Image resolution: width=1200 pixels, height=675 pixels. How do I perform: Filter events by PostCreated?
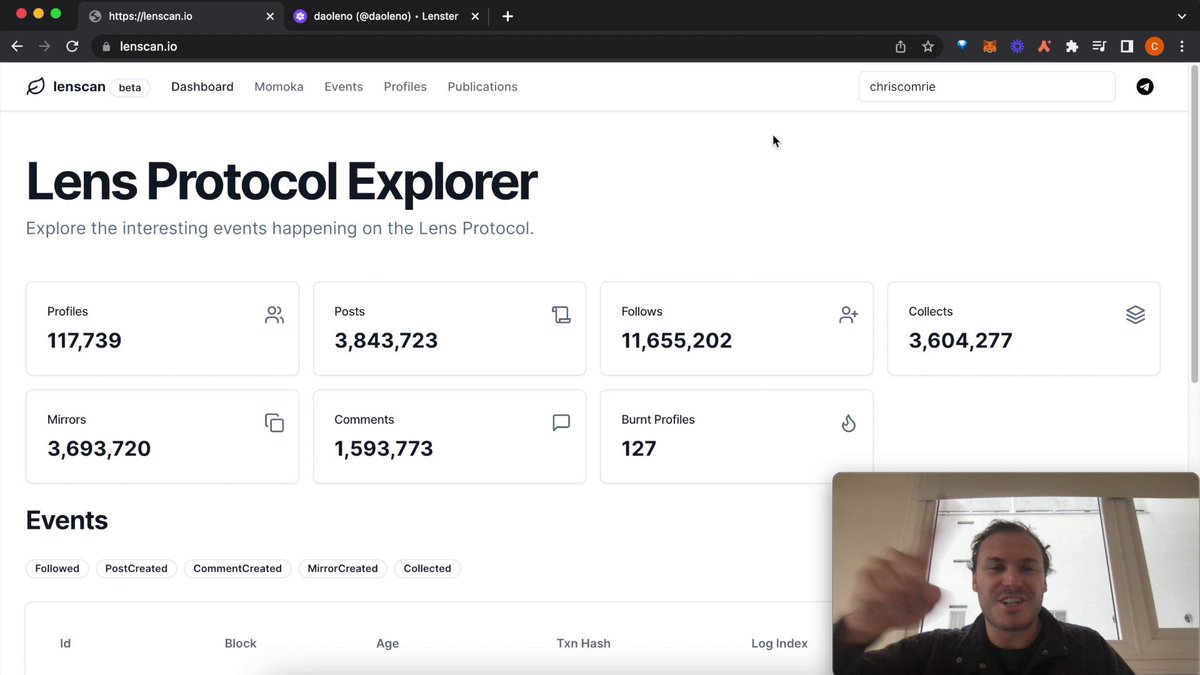[136, 568]
